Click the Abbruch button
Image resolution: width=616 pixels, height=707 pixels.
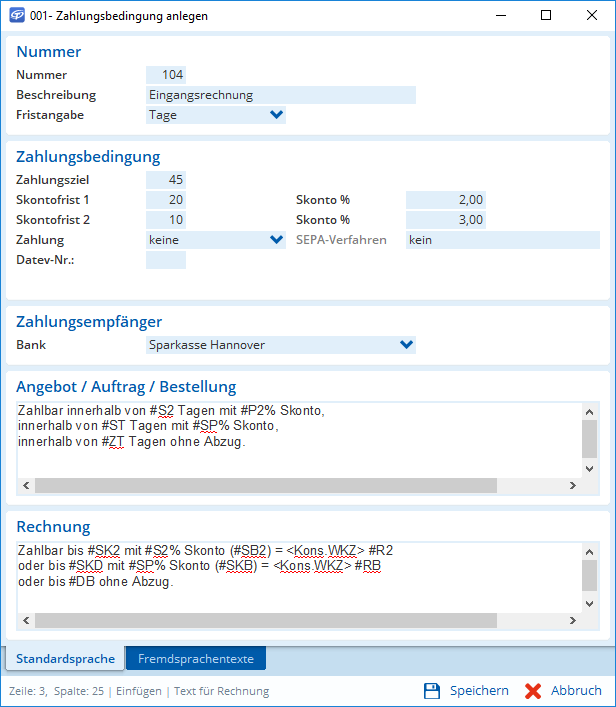pyautogui.click(x=576, y=691)
